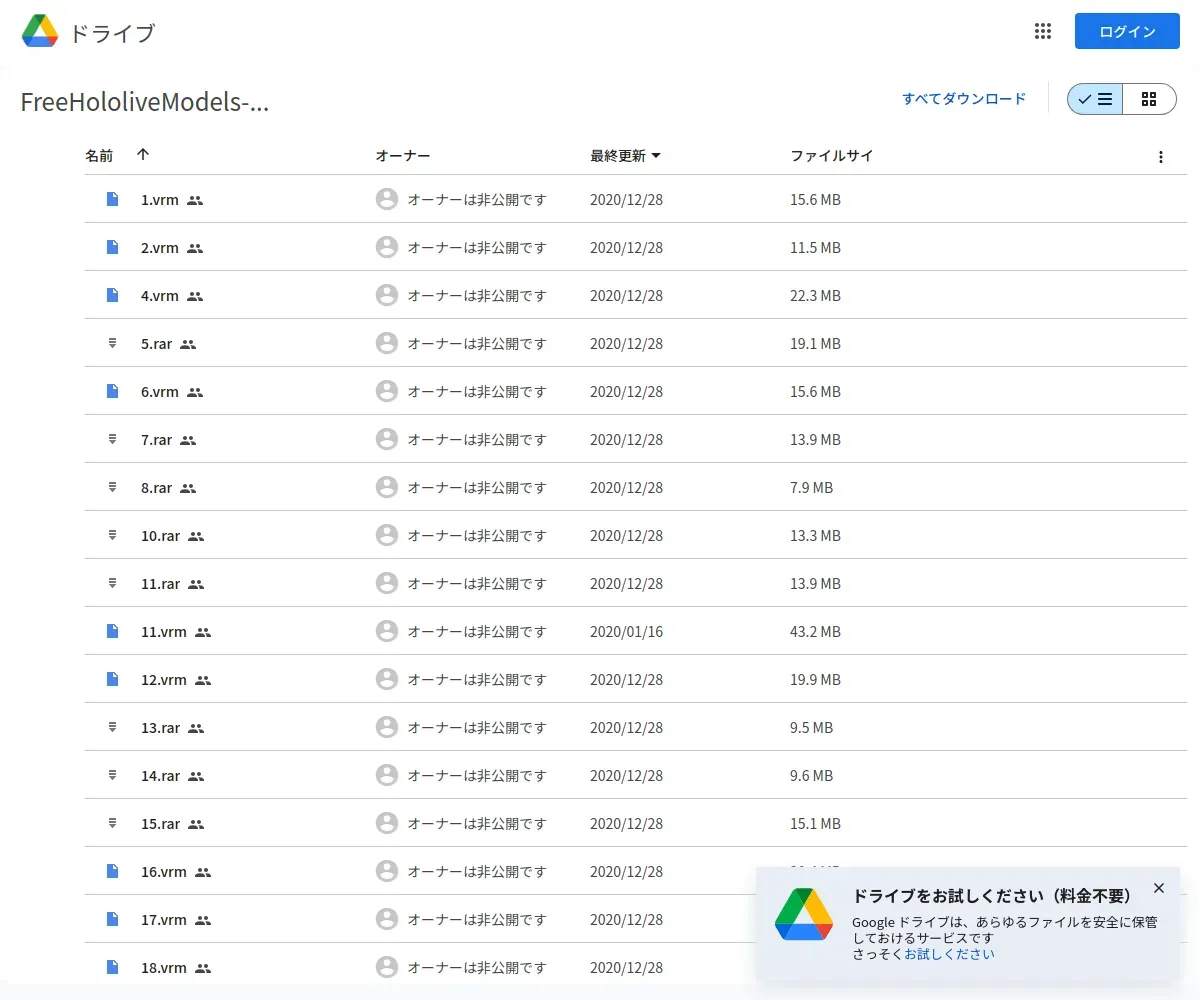1200x1000 pixels.
Task: Click the owner avatar in 13.rar row
Action: [387, 727]
